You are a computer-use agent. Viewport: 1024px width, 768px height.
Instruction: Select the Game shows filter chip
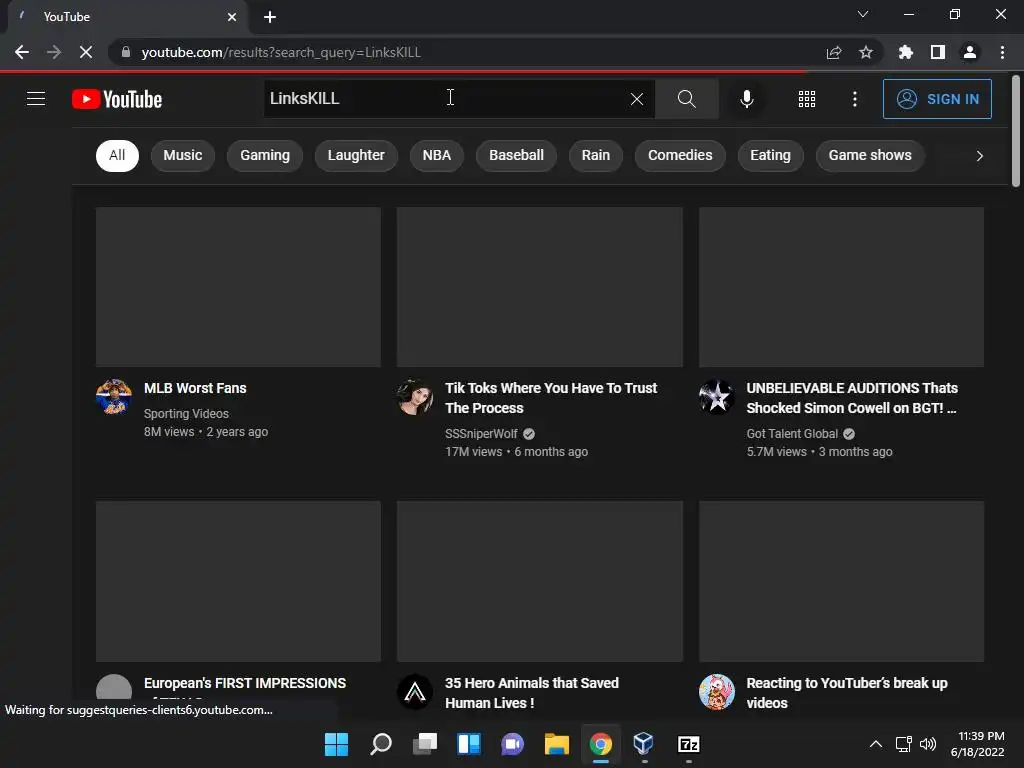pos(870,155)
